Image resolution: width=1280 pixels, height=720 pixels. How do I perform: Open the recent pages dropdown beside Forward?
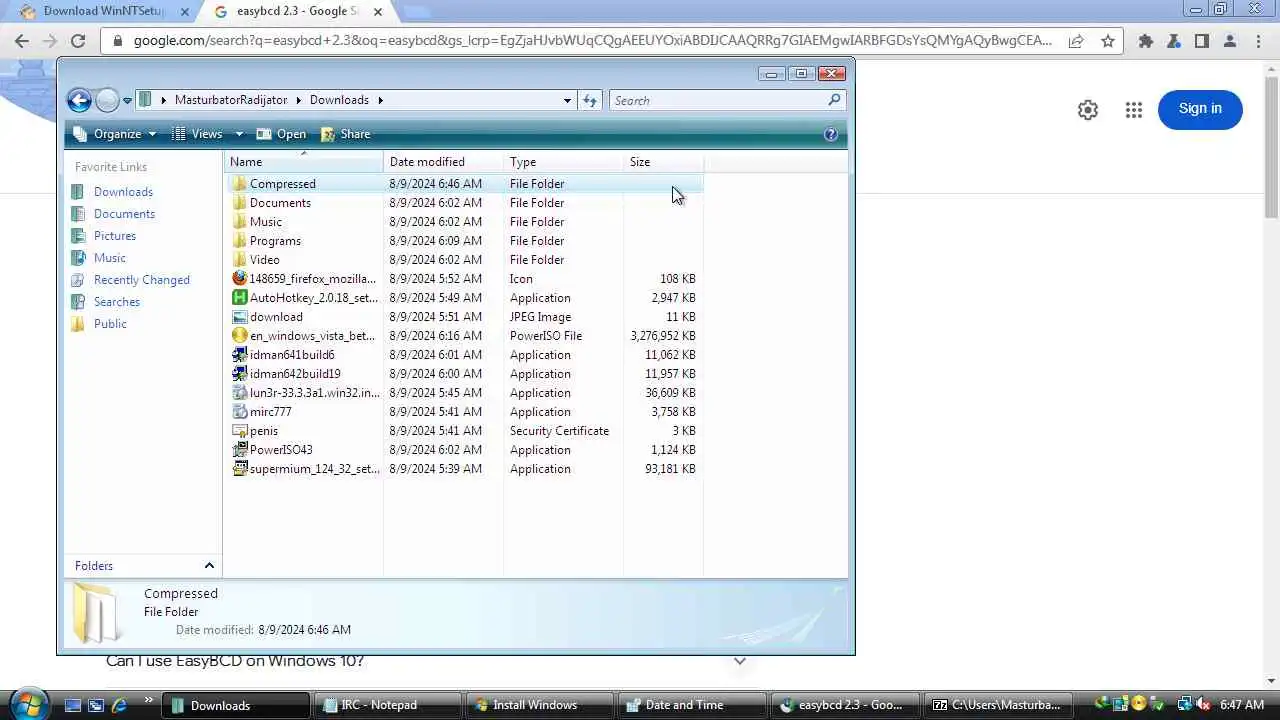(x=127, y=101)
